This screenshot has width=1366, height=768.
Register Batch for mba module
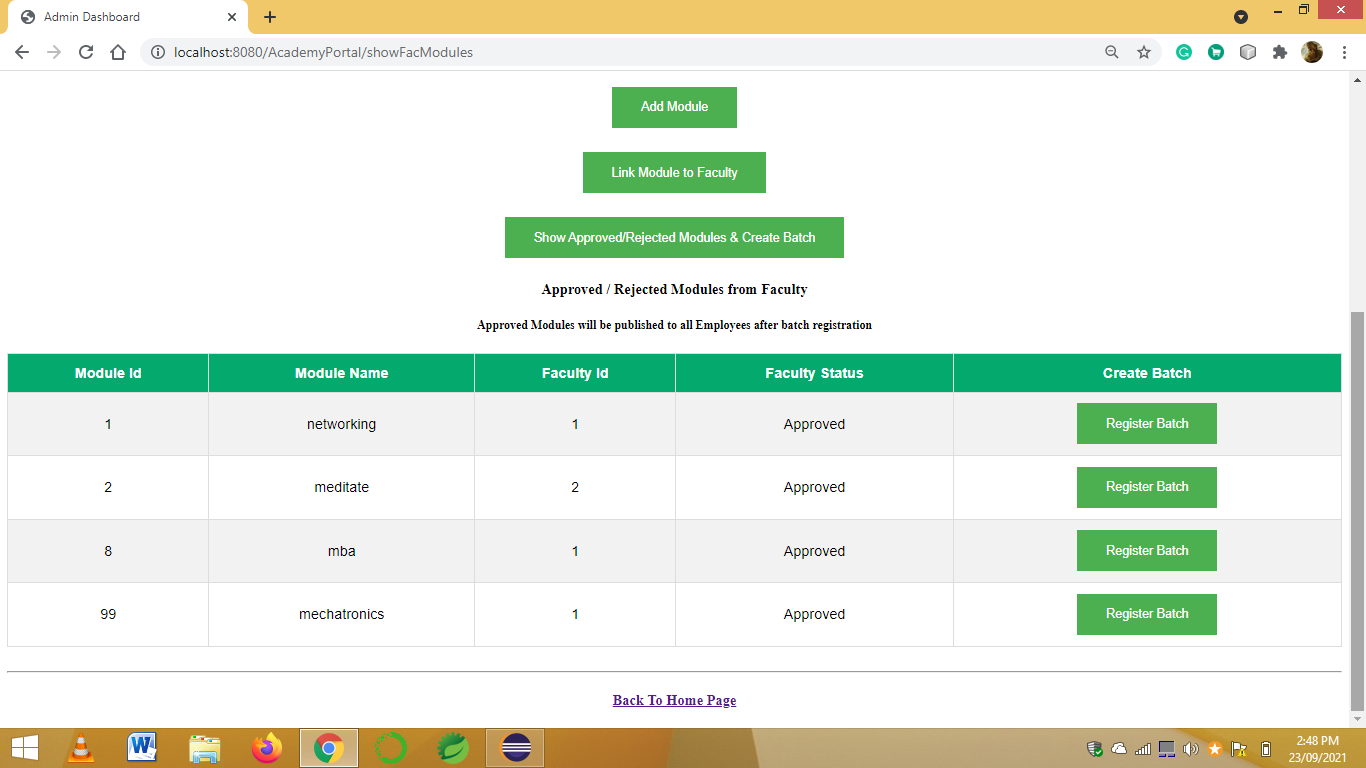point(1147,551)
